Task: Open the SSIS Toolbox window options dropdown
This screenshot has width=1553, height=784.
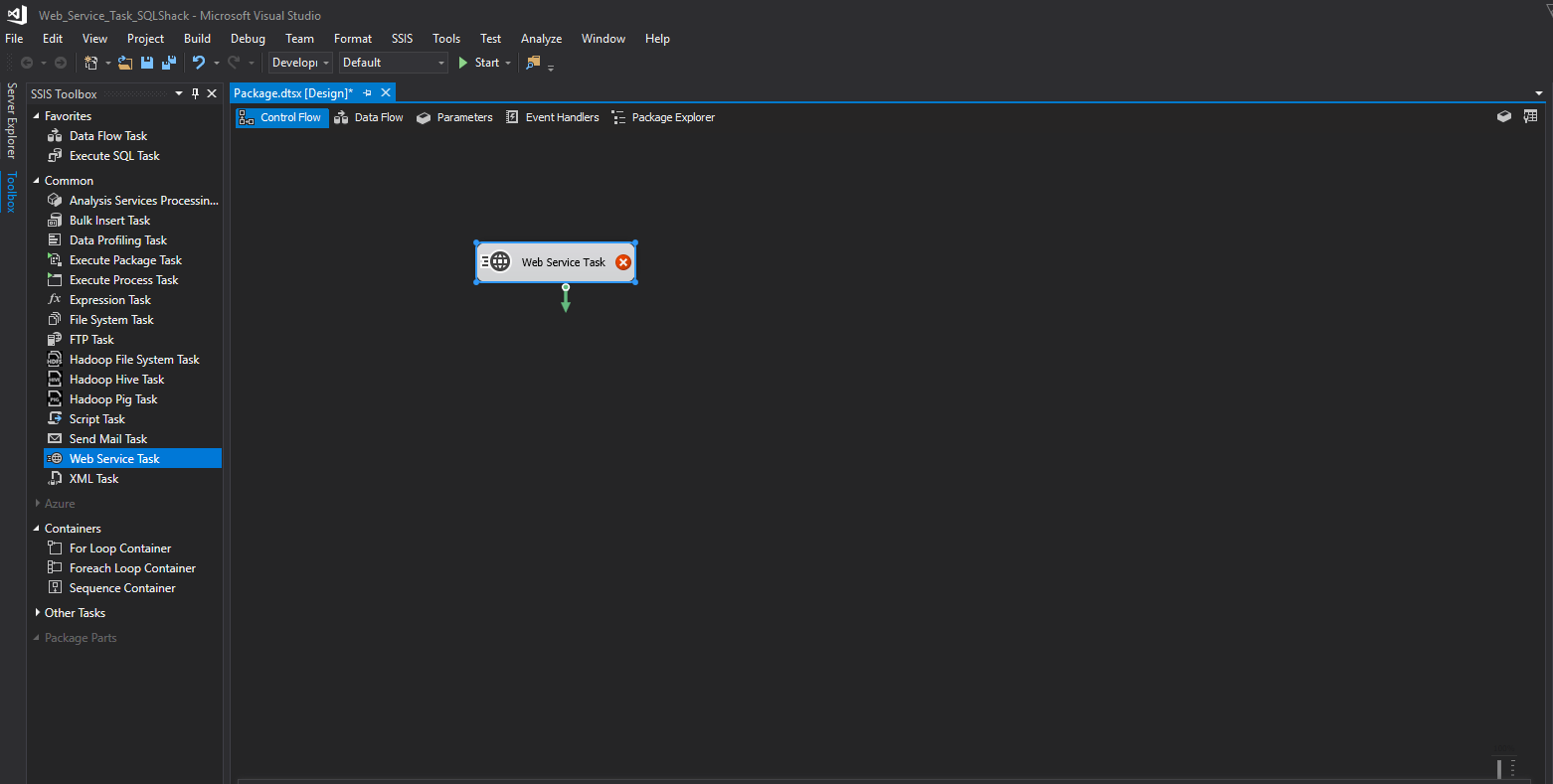Action: tap(179, 93)
